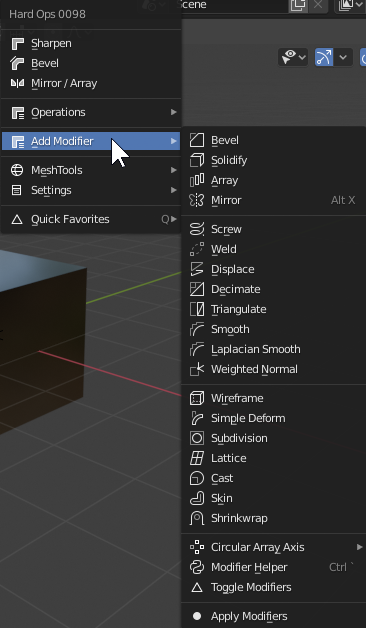
Task: Toggle the gizmo display button in header
Action: coord(324,57)
